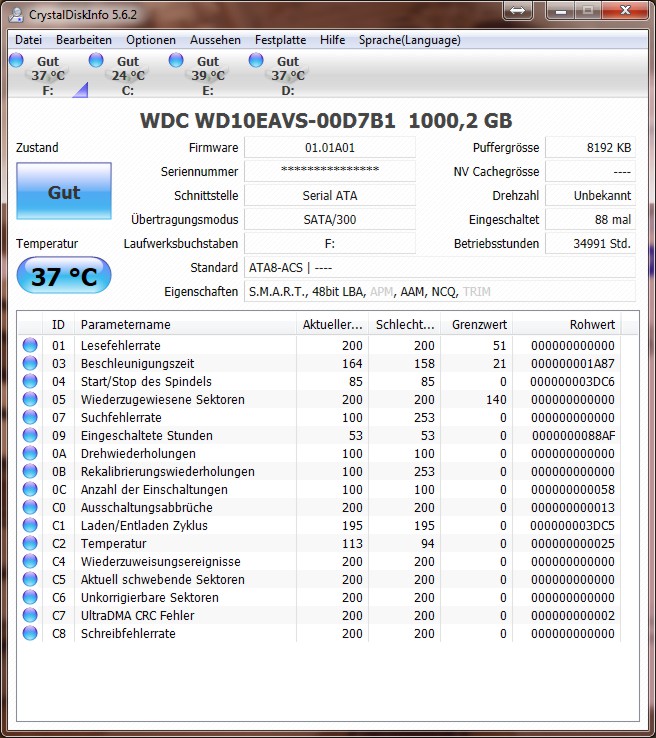Click raw value 000000000002 in UltraDMA row
Viewport: 656px width, 738px height.
[x=573, y=615]
